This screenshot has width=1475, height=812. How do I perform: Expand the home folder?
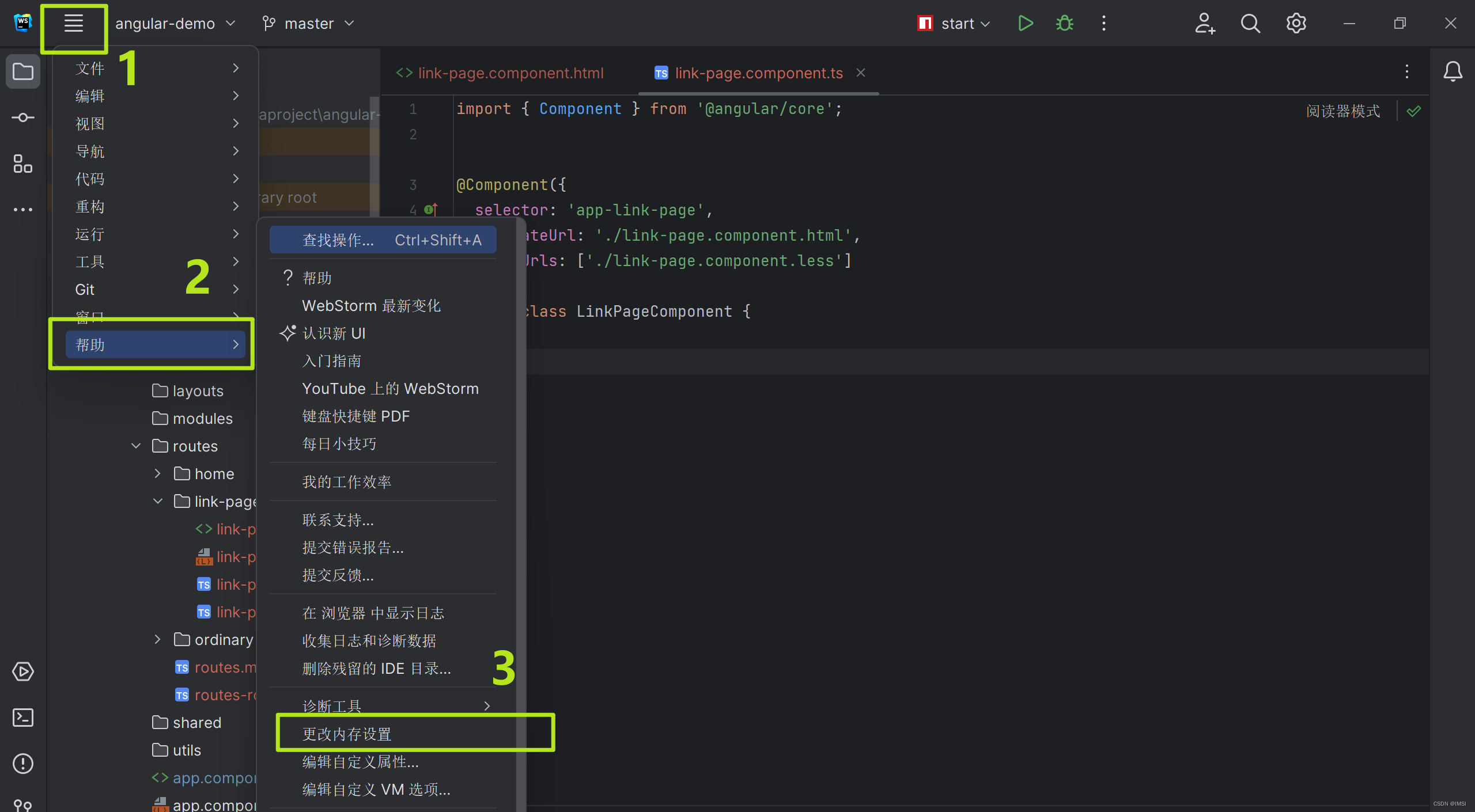(x=157, y=473)
